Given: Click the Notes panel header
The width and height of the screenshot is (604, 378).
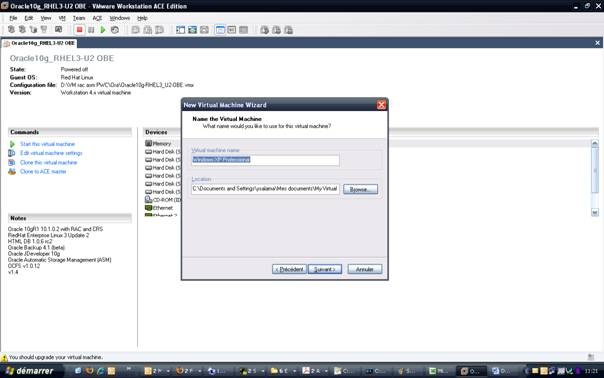Looking at the screenshot, I should 70,218.
